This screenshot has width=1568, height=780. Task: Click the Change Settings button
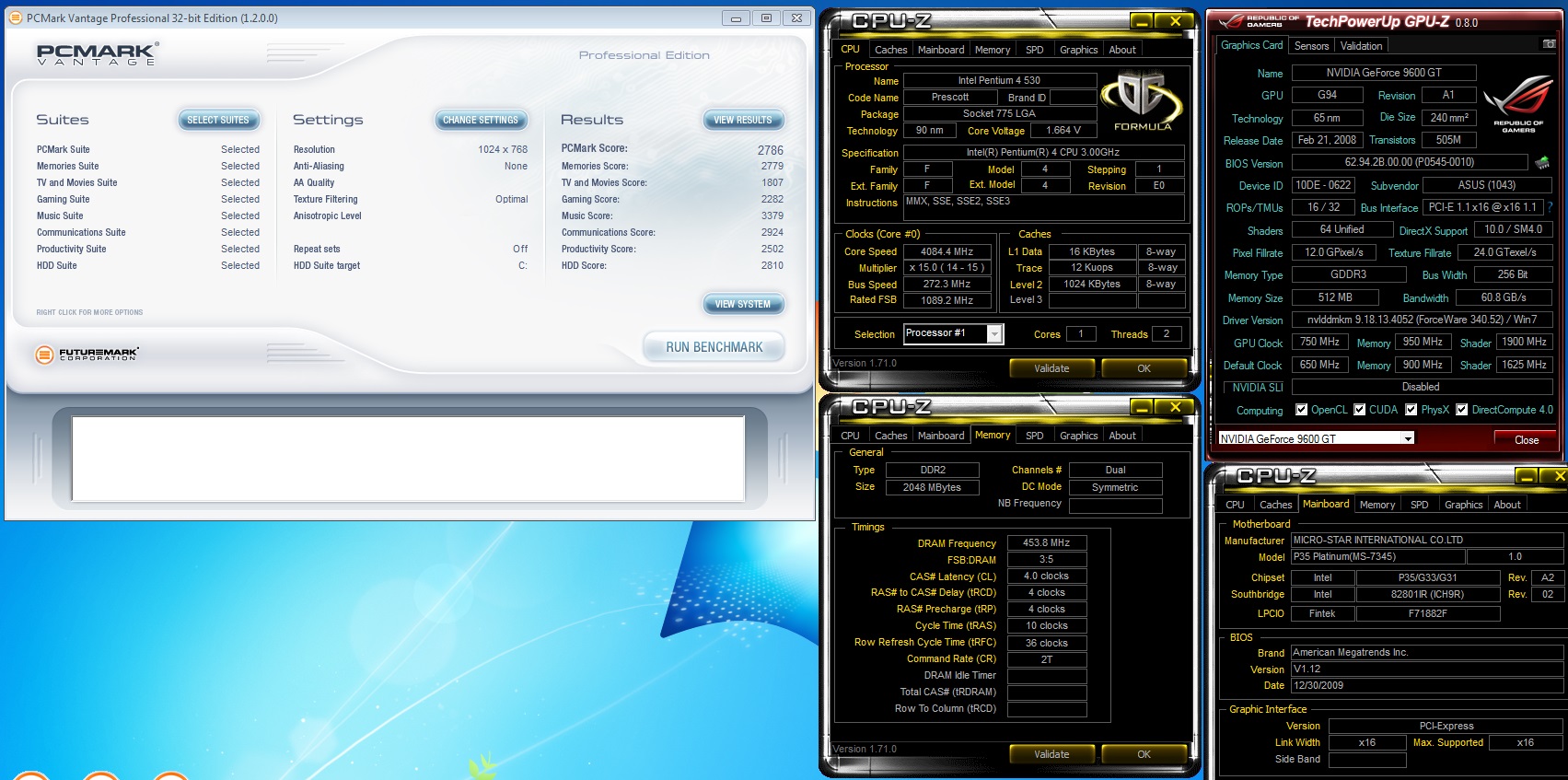tap(481, 120)
